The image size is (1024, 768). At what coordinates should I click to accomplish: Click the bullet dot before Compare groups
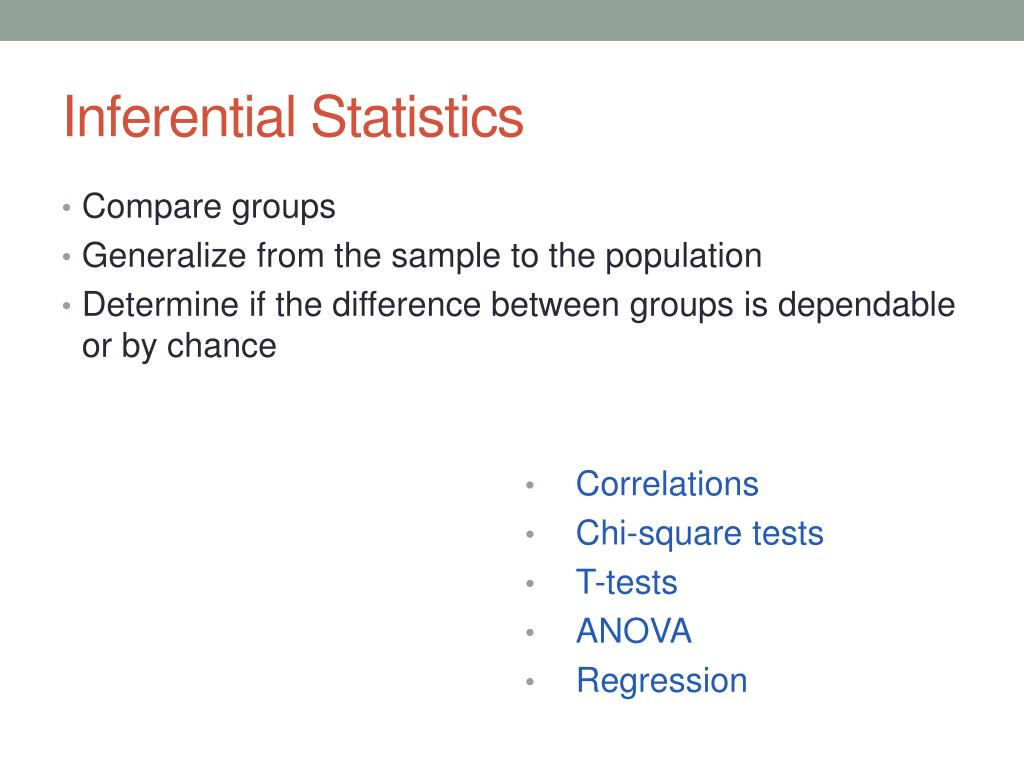click(66, 208)
